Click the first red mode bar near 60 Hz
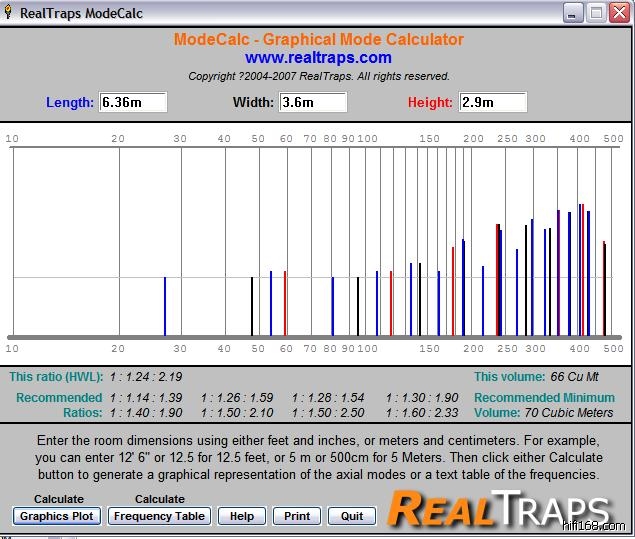635x539 pixels. tap(285, 303)
